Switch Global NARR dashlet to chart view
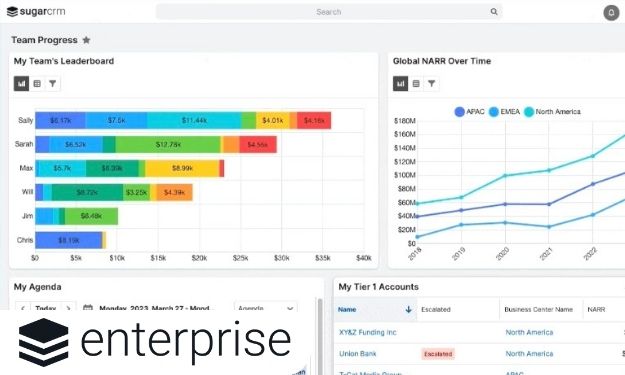625x375 pixels. click(401, 84)
